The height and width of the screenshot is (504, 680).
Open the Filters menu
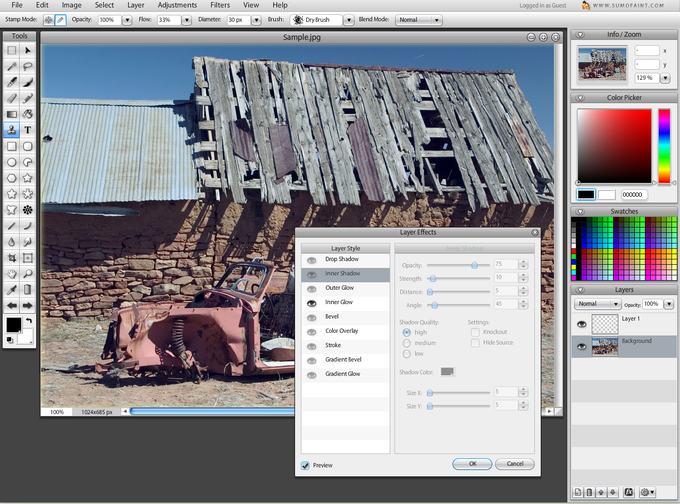click(220, 5)
